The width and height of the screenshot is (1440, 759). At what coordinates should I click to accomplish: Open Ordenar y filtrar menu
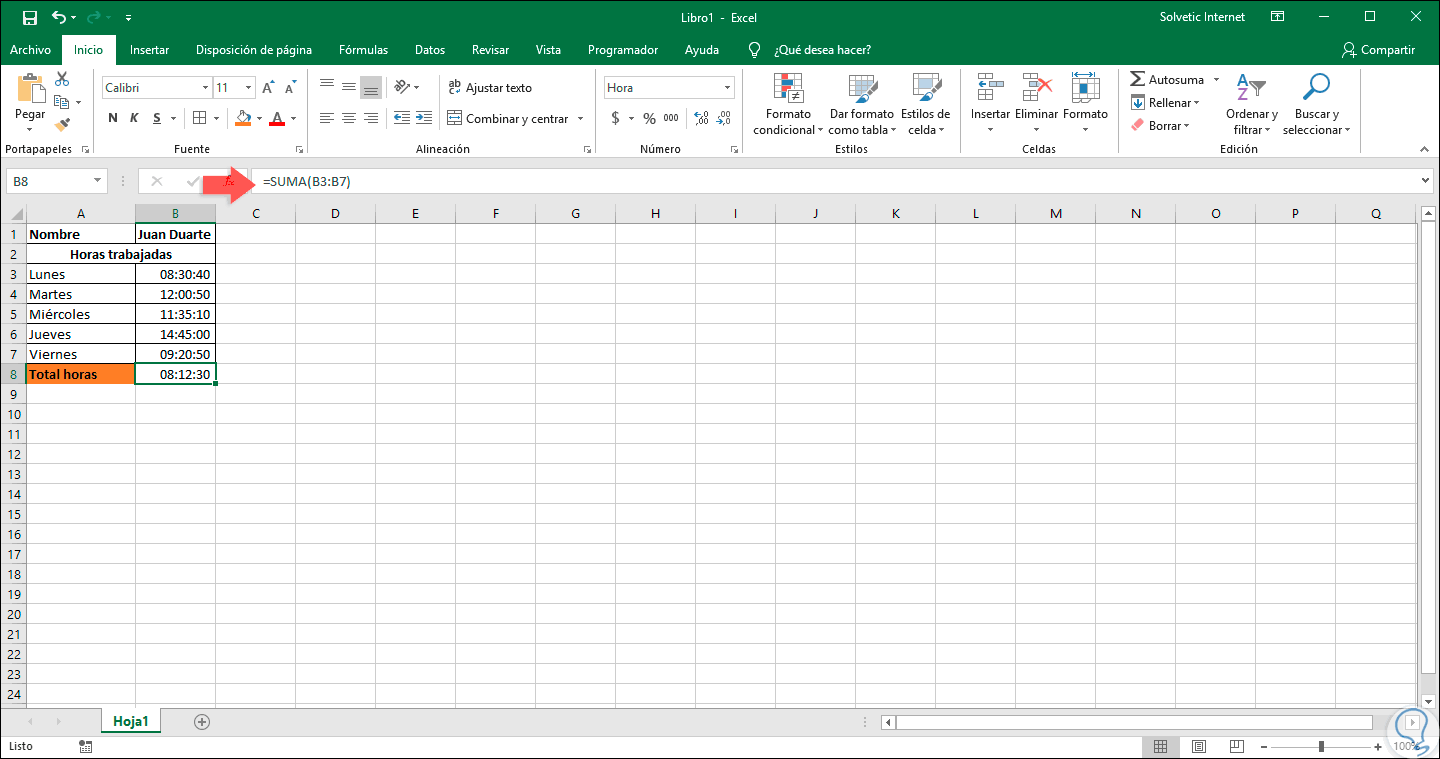click(x=1252, y=104)
